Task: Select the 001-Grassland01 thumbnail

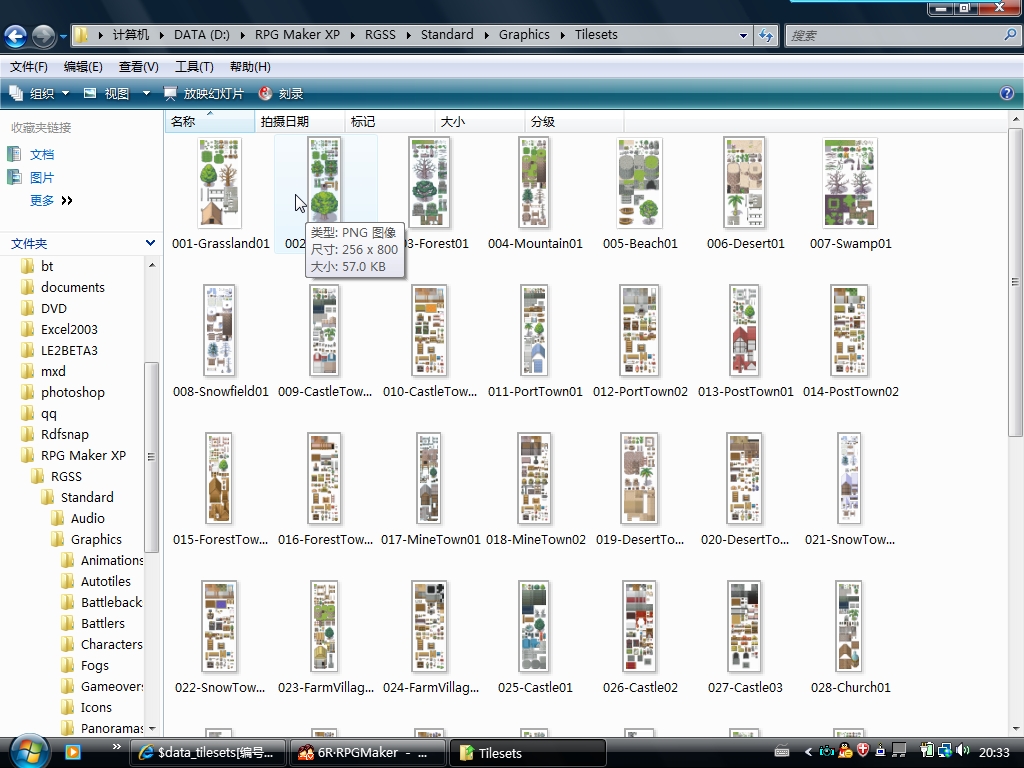Action: (x=220, y=183)
